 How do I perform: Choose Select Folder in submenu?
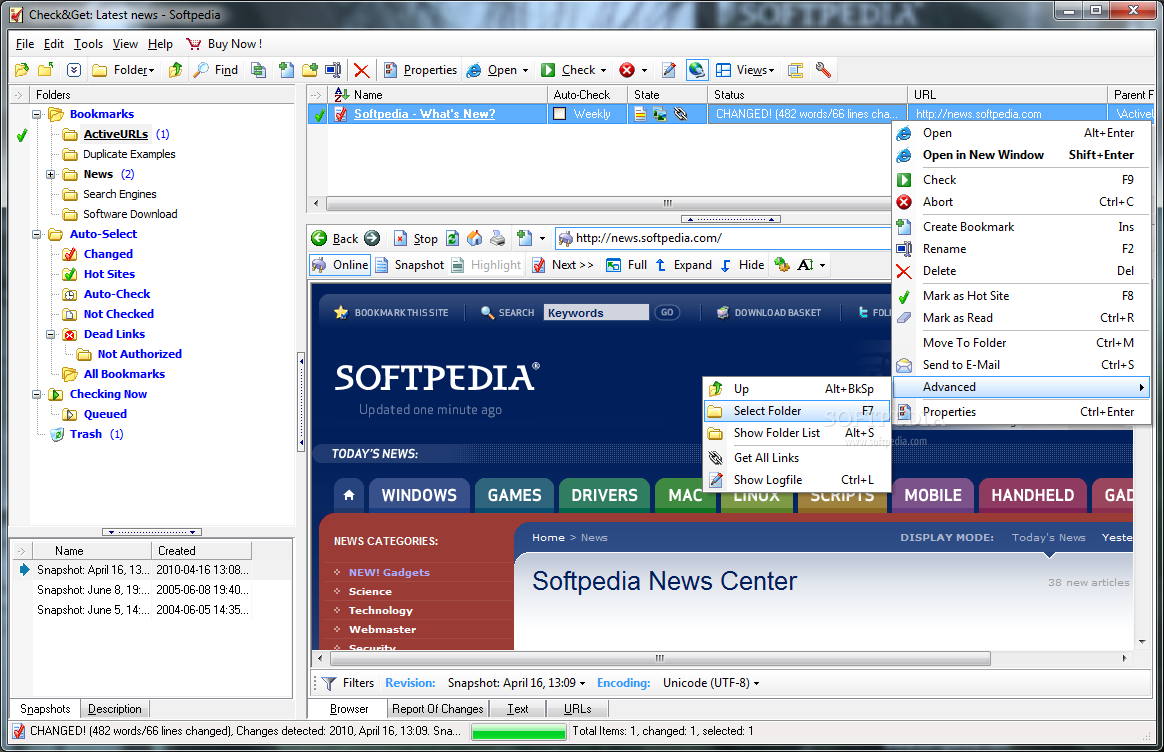[x=796, y=411]
